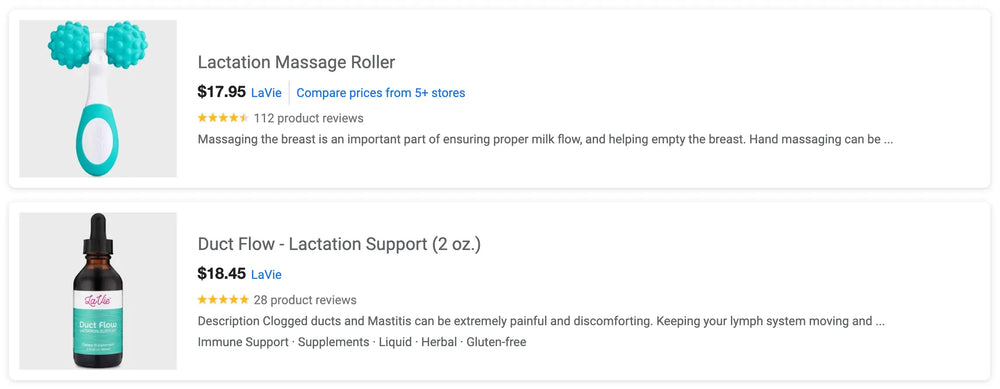The width and height of the screenshot is (1000, 389).
Task: Click the Massage Roller description text
Action: click(x=545, y=139)
